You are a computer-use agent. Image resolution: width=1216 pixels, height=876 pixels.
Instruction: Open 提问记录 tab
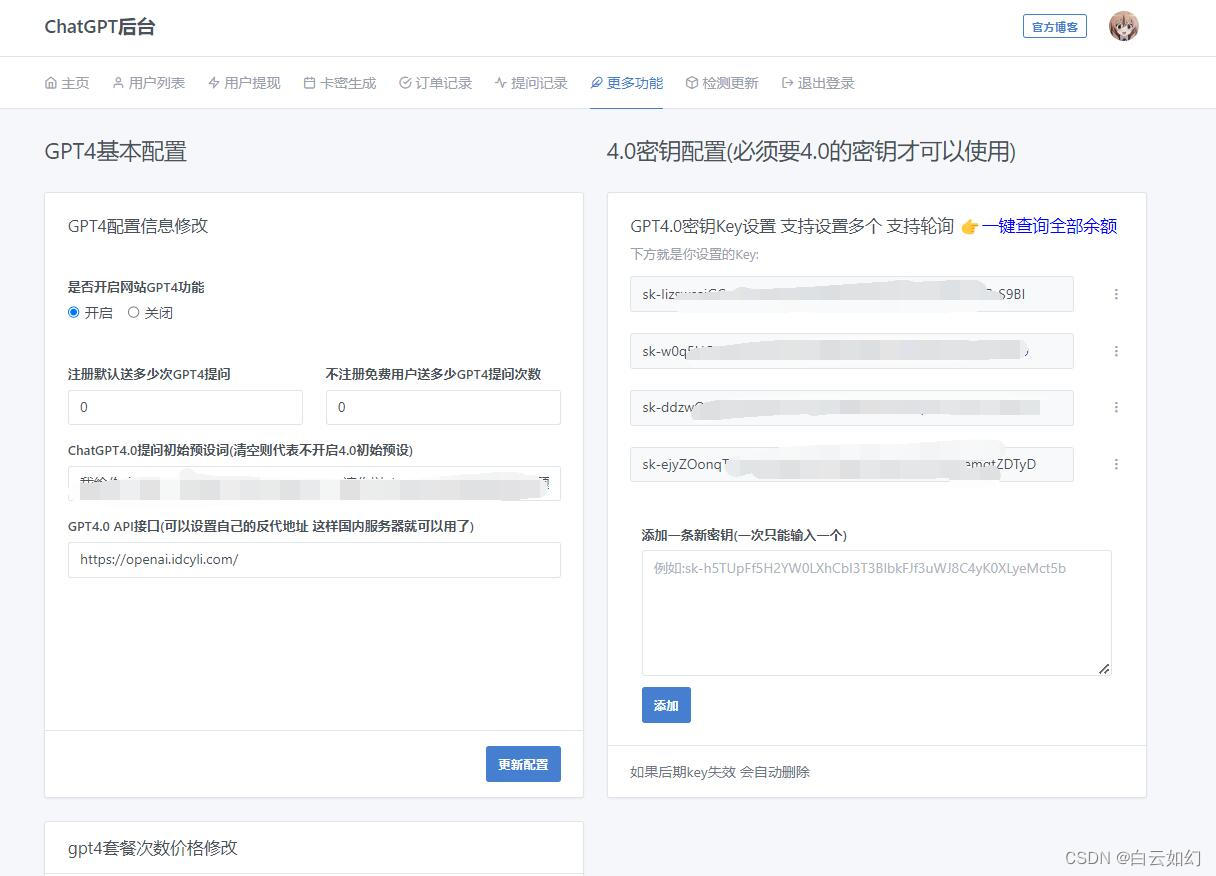tap(531, 83)
